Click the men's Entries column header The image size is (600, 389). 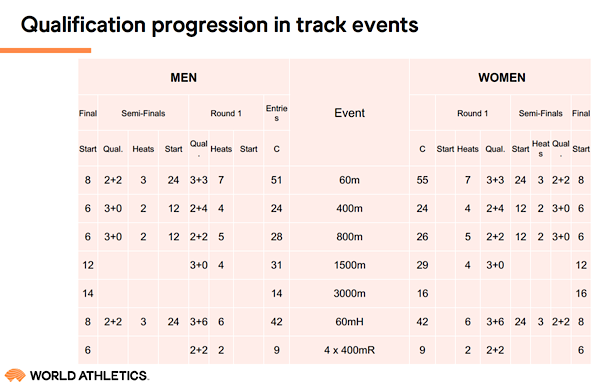point(276,113)
